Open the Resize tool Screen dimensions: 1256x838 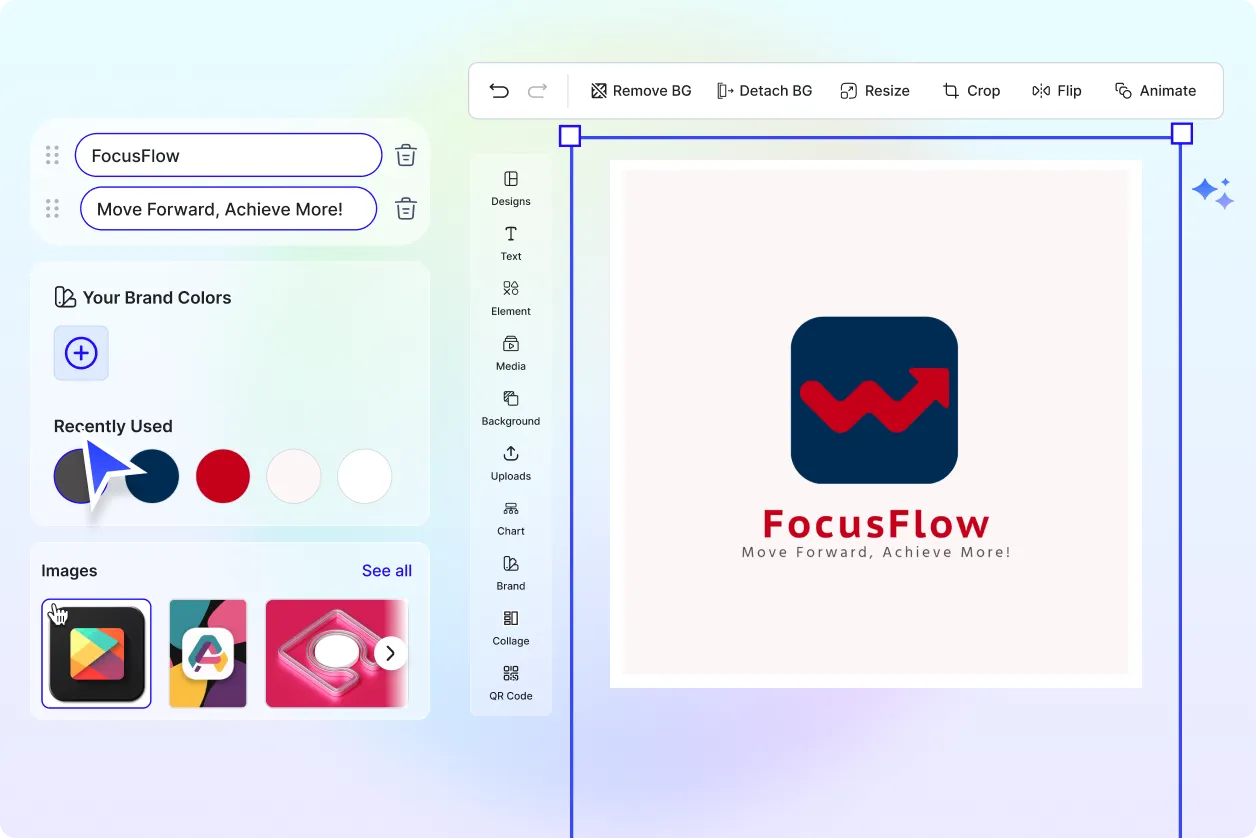(874, 91)
